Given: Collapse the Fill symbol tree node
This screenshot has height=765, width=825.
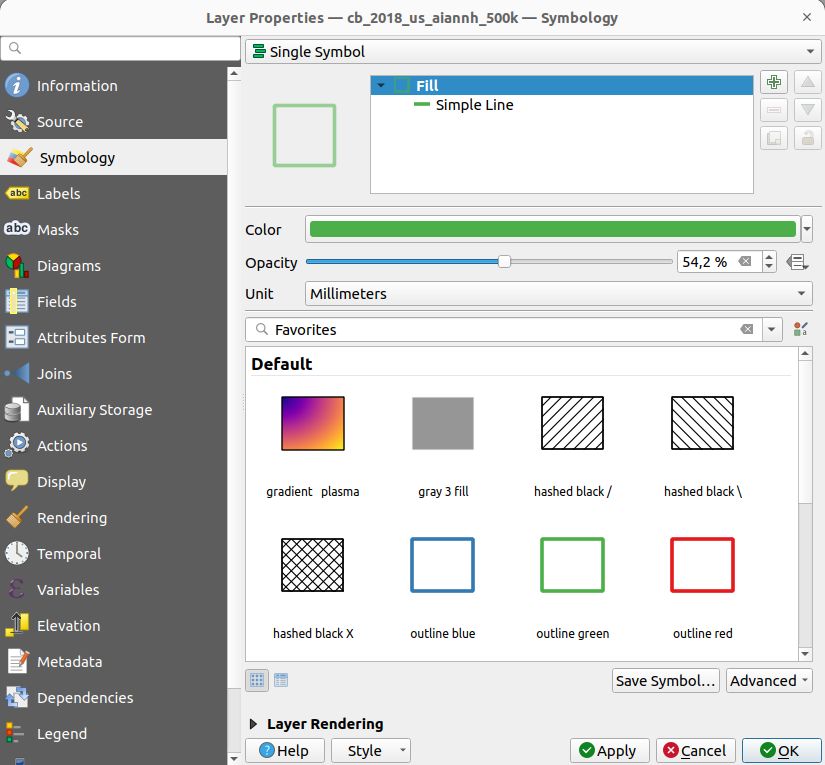Looking at the screenshot, I should (381, 85).
